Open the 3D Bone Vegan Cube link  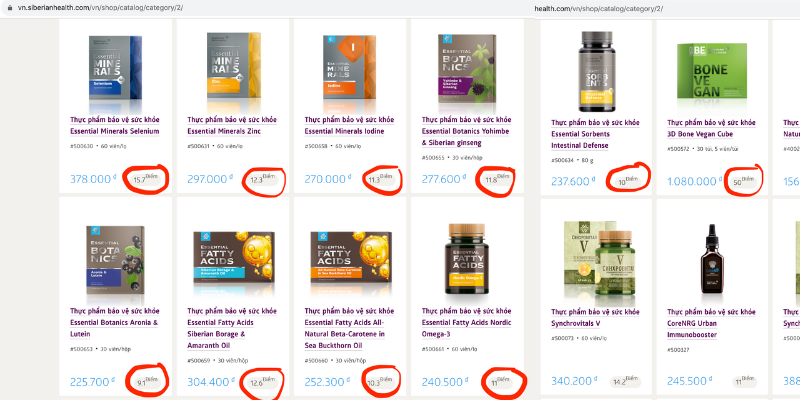711,128
